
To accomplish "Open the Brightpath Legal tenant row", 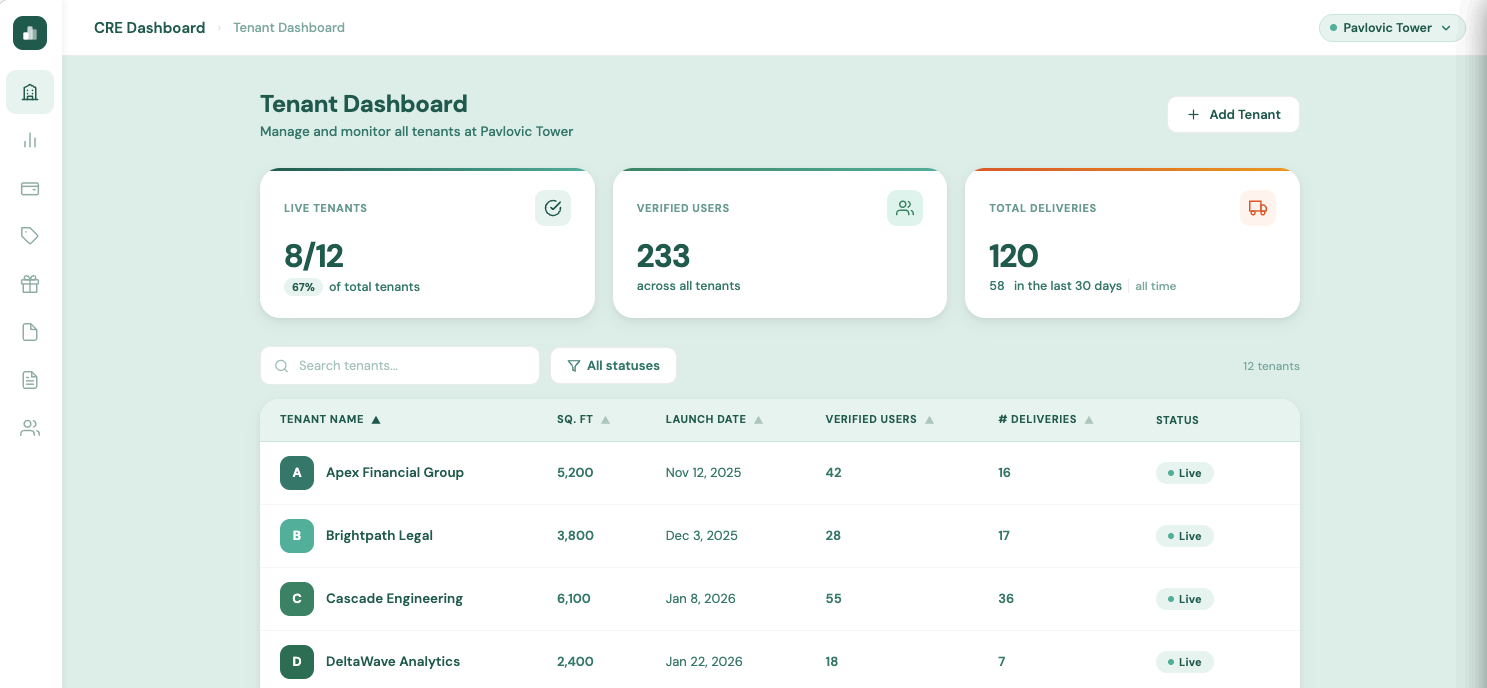I will (780, 536).
